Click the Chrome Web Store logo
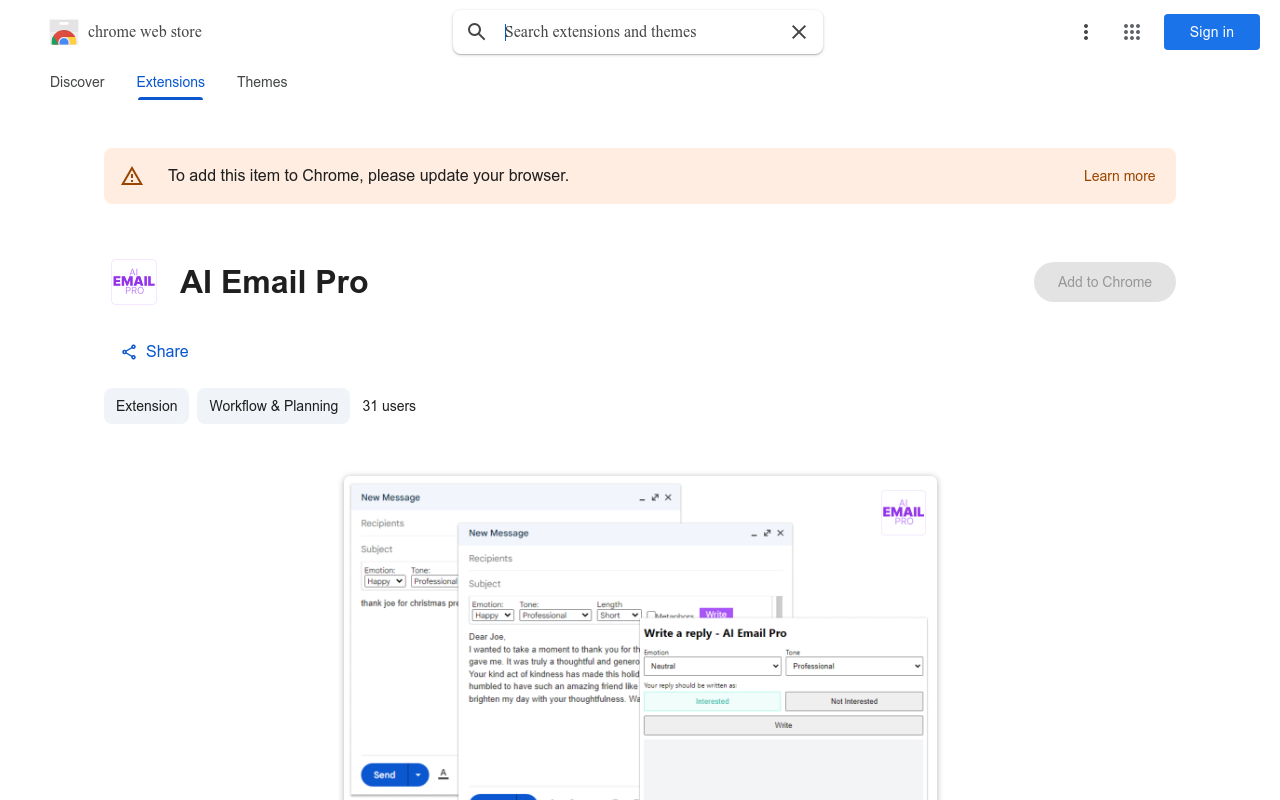This screenshot has width=1280, height=800. (64, 32)
